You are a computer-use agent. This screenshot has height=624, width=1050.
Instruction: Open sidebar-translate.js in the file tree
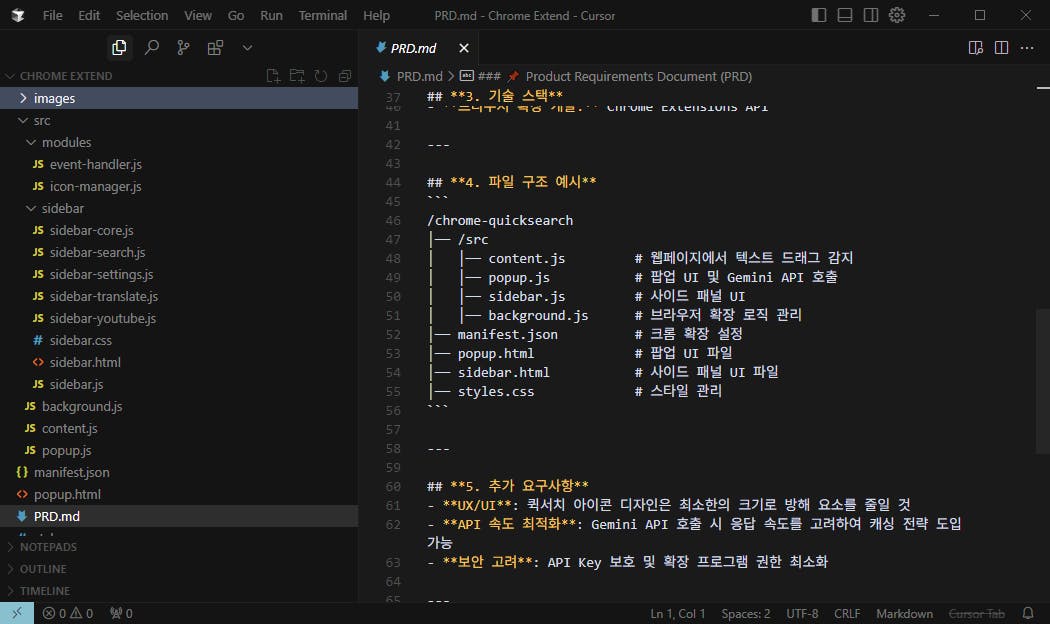click(x=103, y=296)
